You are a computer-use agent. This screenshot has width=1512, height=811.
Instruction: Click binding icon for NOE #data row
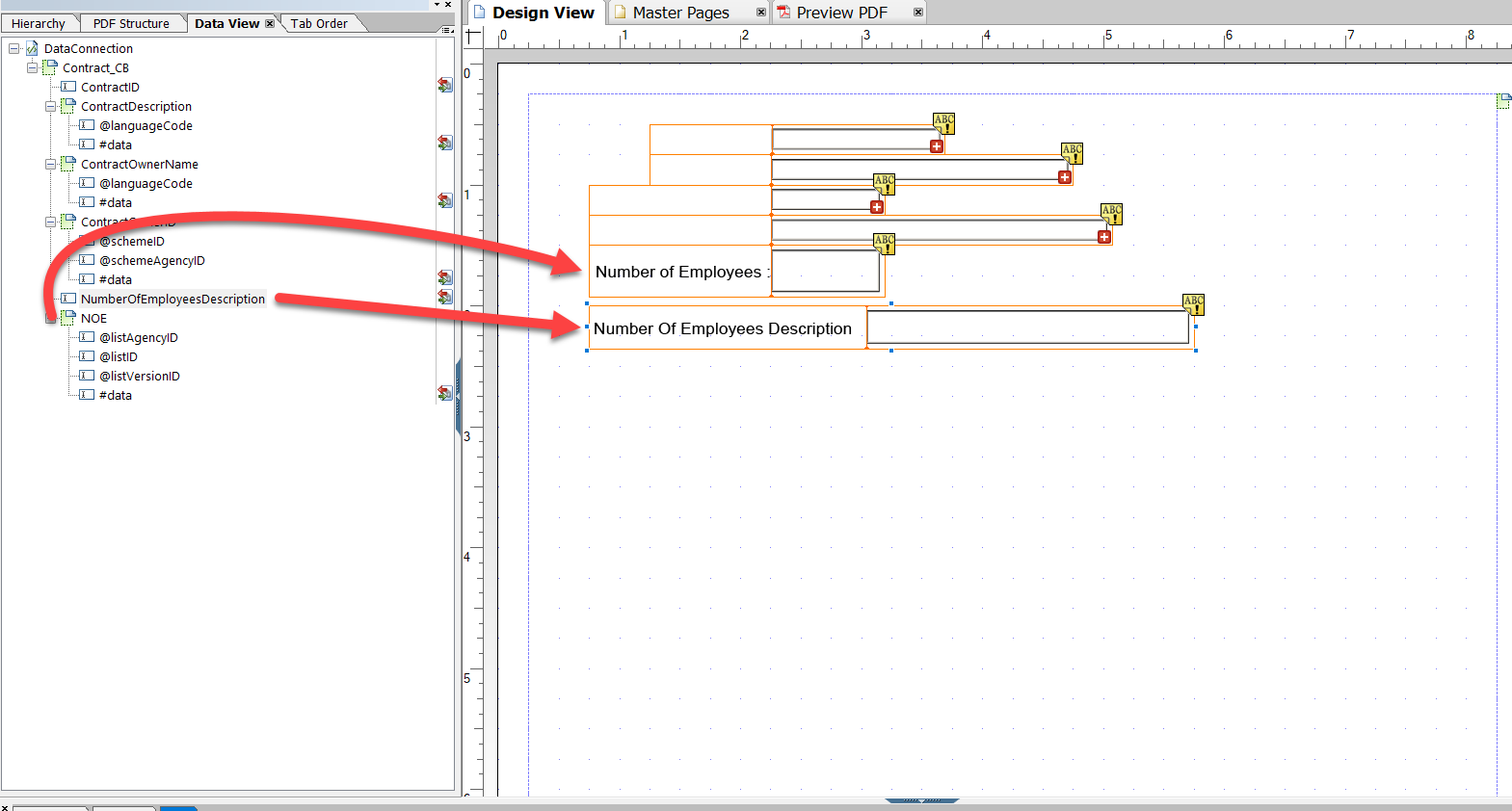click(x=445, y=393)
